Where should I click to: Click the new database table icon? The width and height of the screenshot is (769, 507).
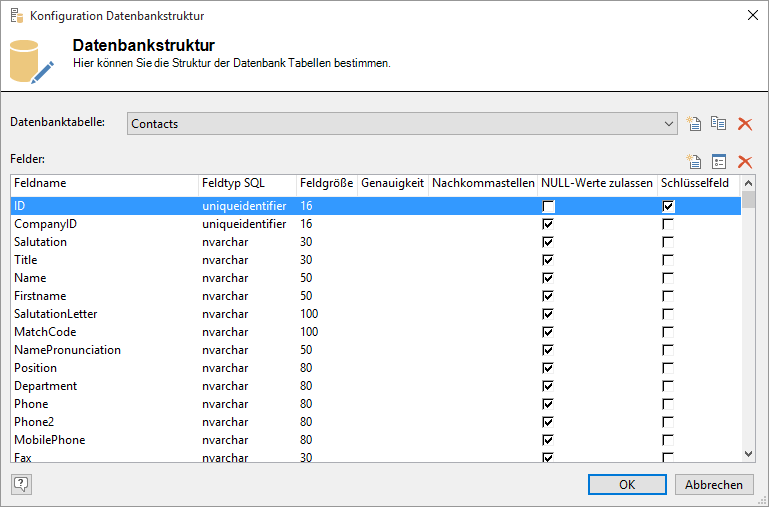tap(695, 124)
